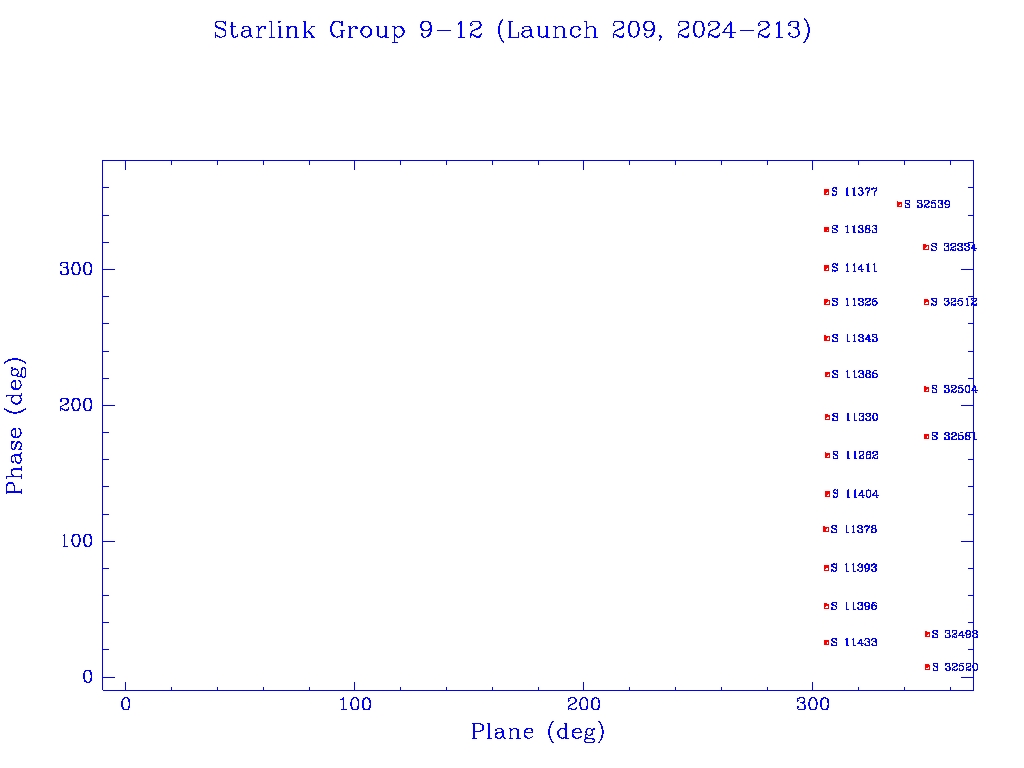The image size is (1024, 768).
Task: Select the red marker for S 11393
Action: click(x=826, y=568)
